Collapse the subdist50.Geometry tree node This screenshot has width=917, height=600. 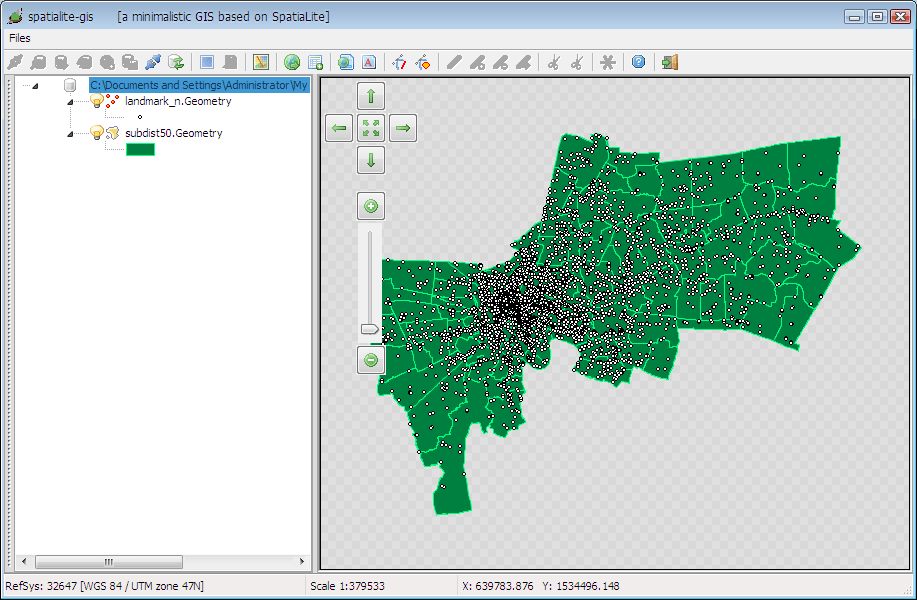[x=70, y=134]
